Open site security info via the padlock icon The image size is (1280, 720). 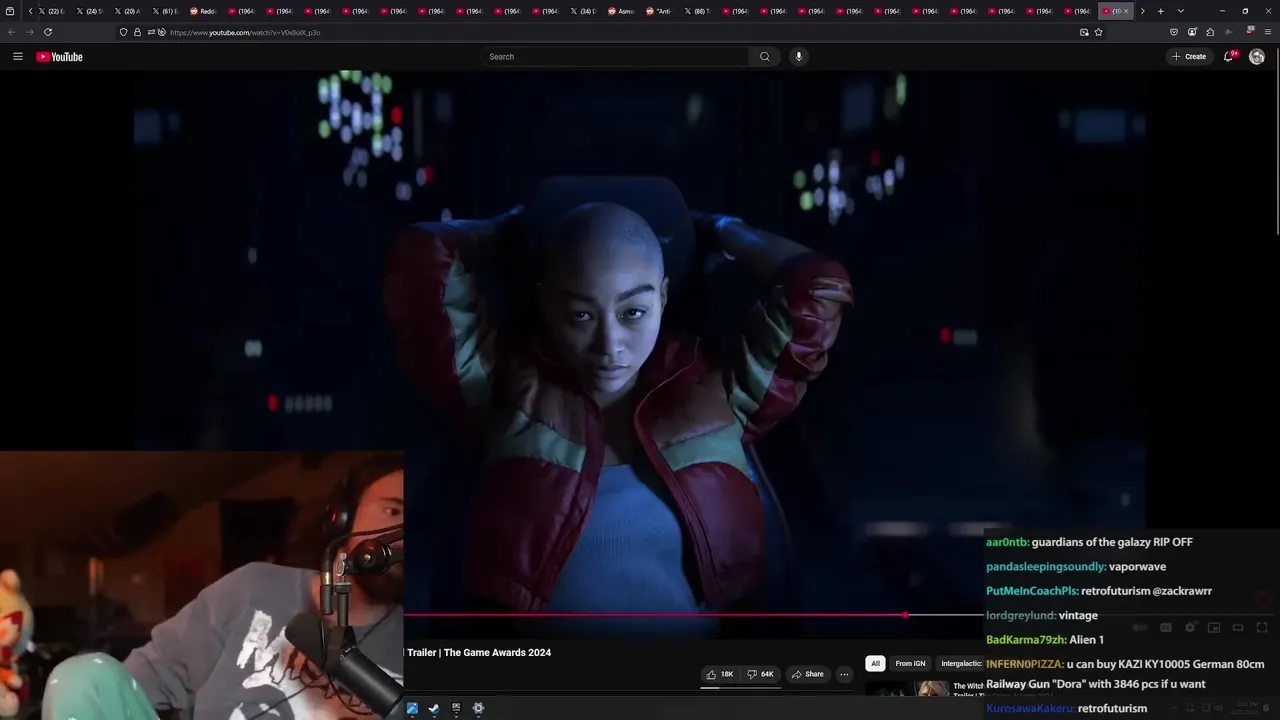point(137,32)
